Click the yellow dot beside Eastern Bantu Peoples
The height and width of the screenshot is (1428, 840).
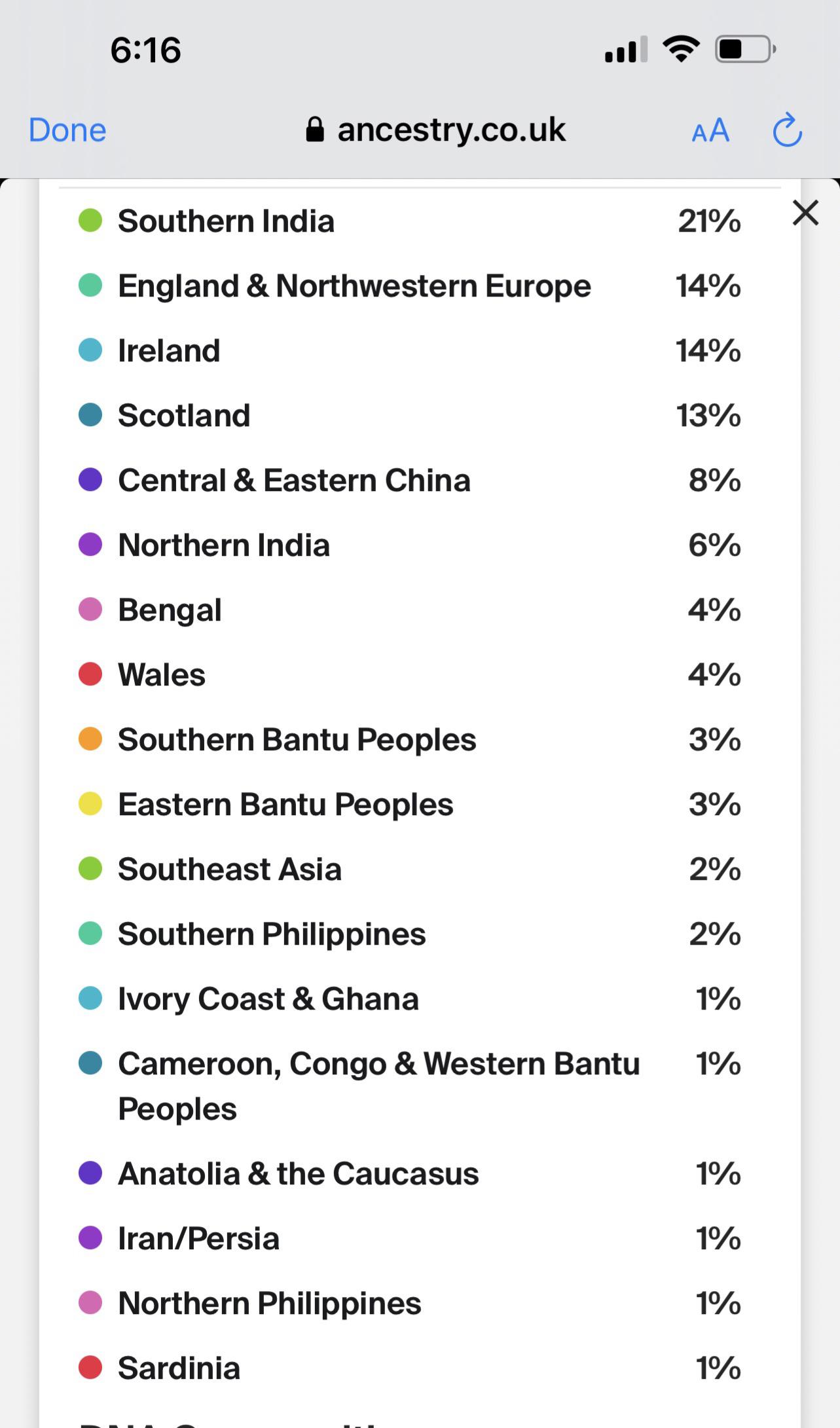pos(90,805)
